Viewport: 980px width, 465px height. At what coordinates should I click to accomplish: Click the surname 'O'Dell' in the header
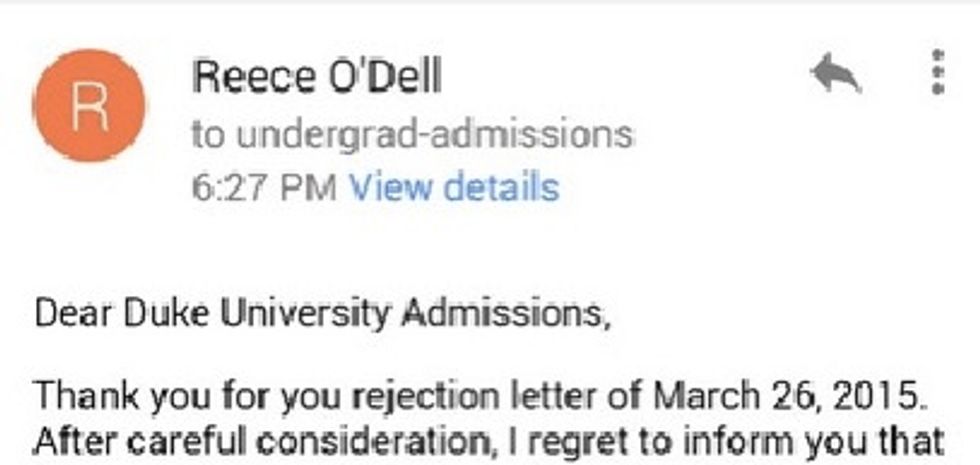[387, 77]
